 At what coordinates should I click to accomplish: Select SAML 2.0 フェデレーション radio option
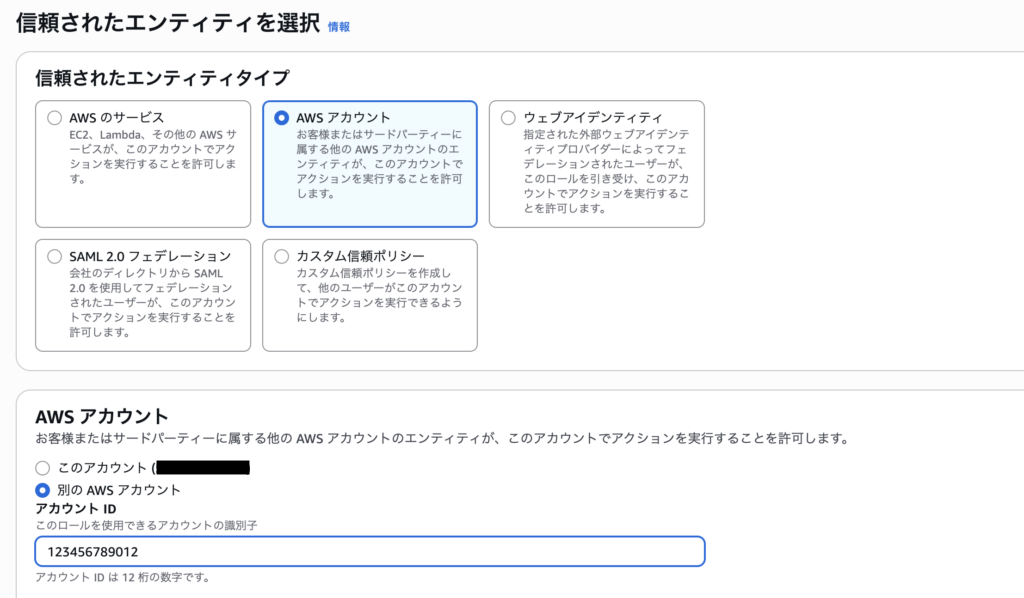click(55, 257)
